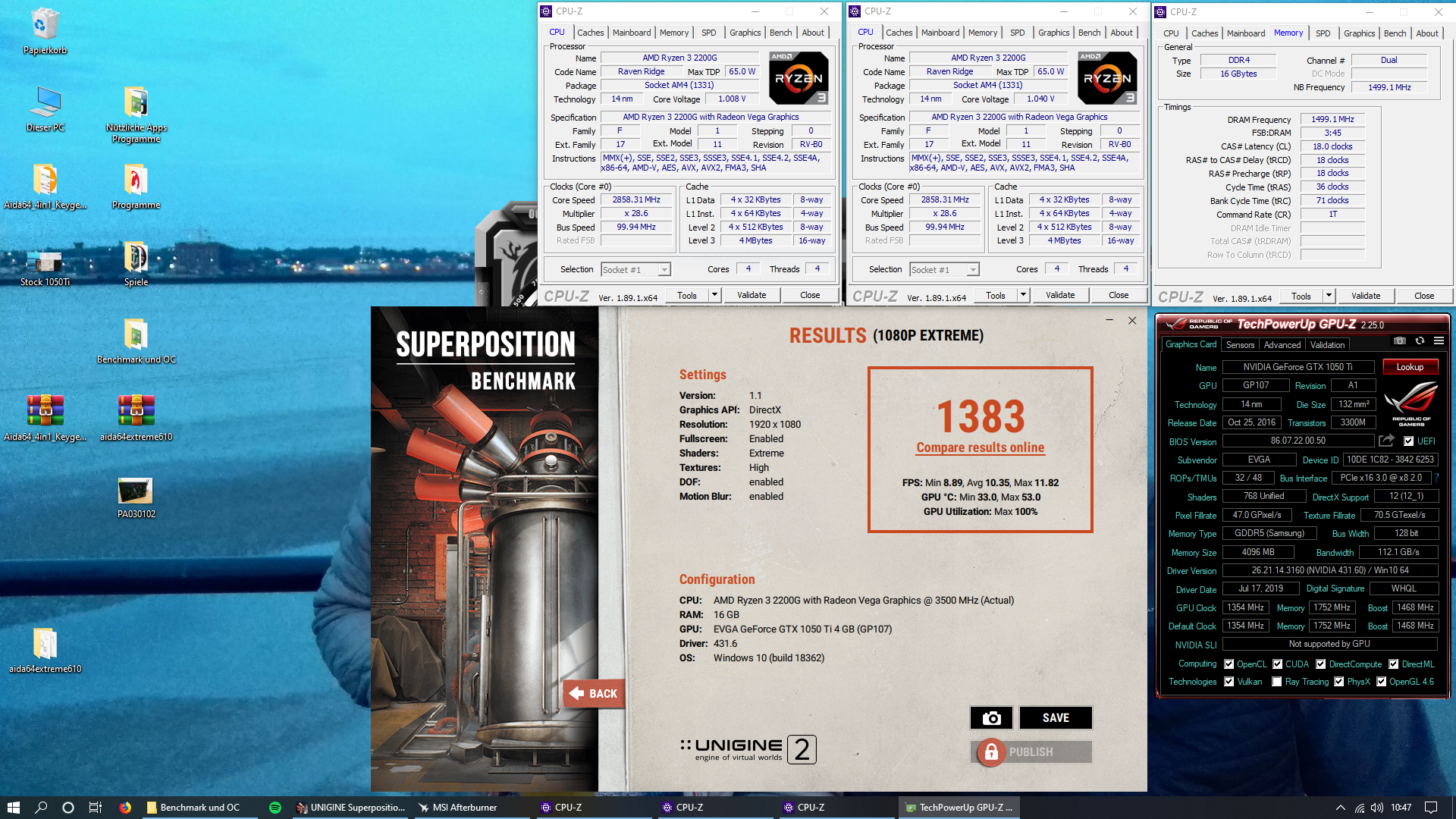
Task: Open SPD tab in third CPU-Z window
Action: click(x=1323, y=33)
